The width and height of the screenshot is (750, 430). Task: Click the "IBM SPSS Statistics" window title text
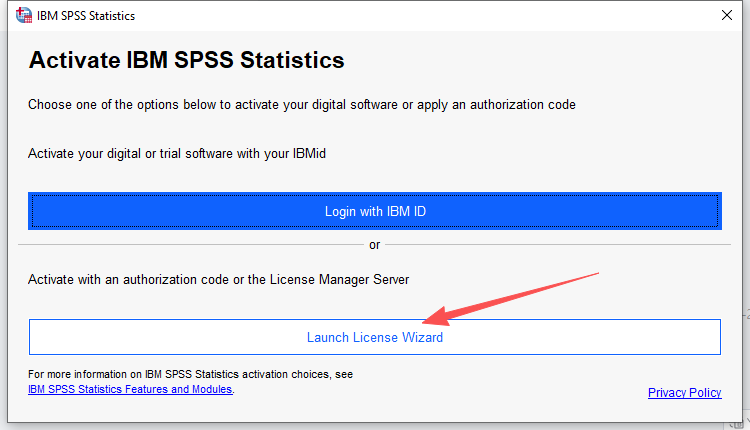click(89, 16)
